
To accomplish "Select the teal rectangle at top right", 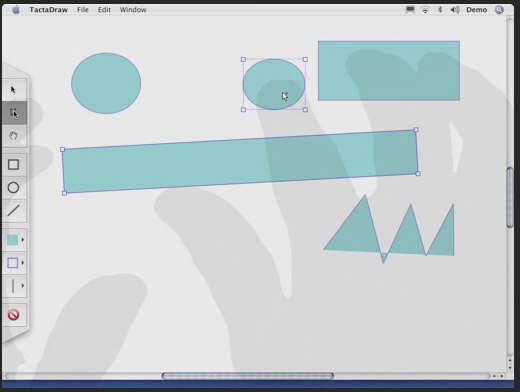I will (x=389, y=70).
